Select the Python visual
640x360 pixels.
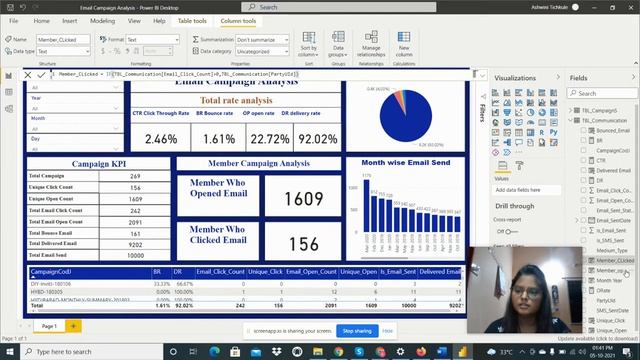coord(553,132)
